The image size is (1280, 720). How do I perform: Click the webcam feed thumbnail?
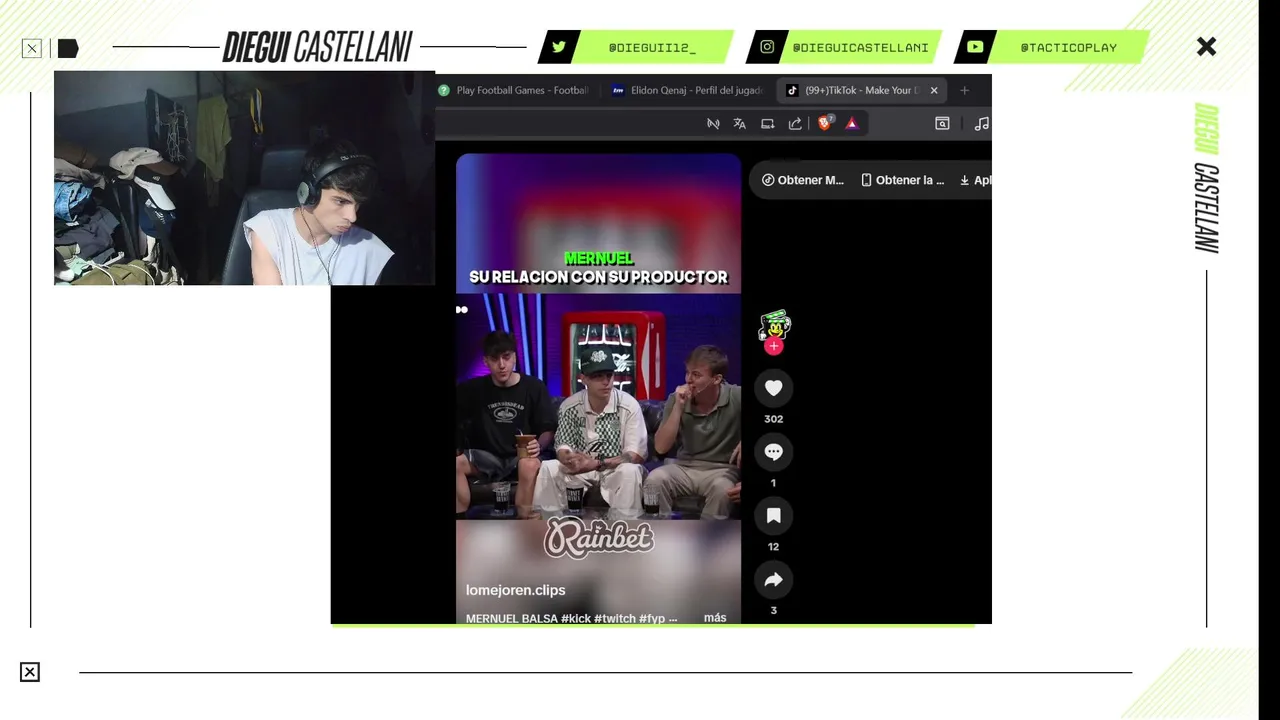[244, 178]
